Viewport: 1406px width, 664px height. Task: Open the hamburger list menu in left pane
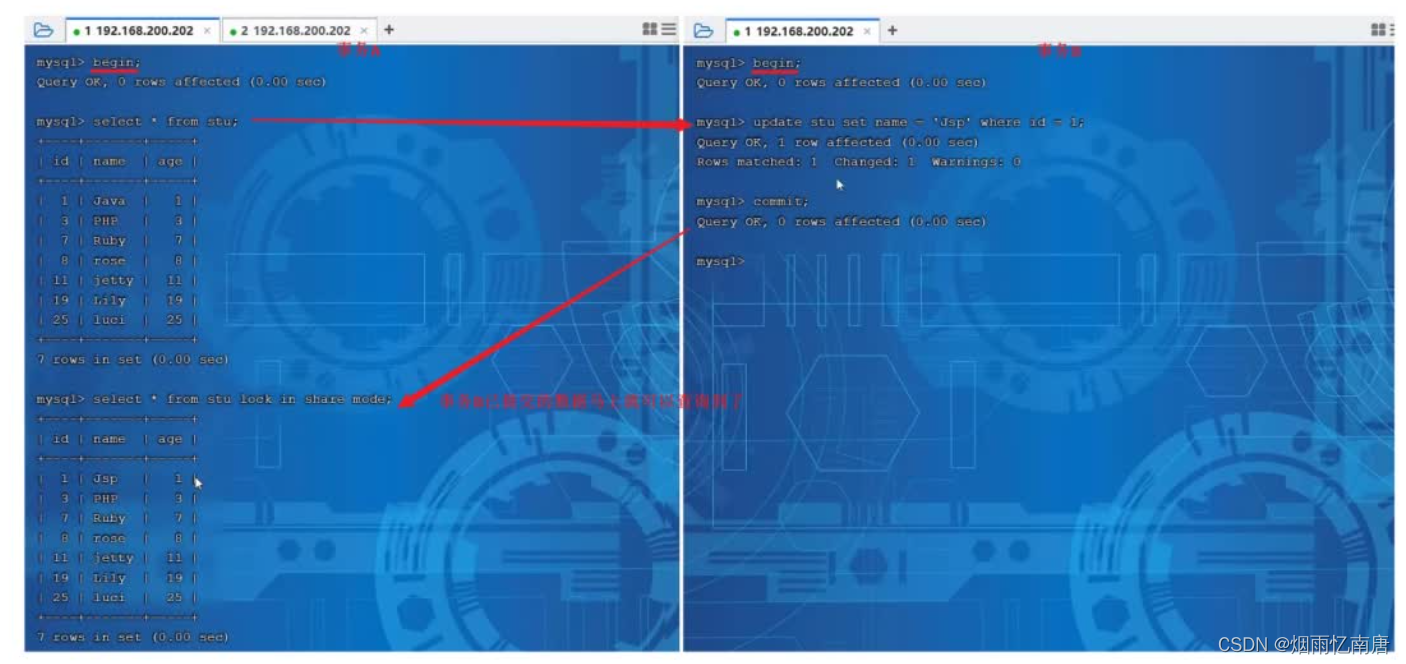click(x=669, y=30)
